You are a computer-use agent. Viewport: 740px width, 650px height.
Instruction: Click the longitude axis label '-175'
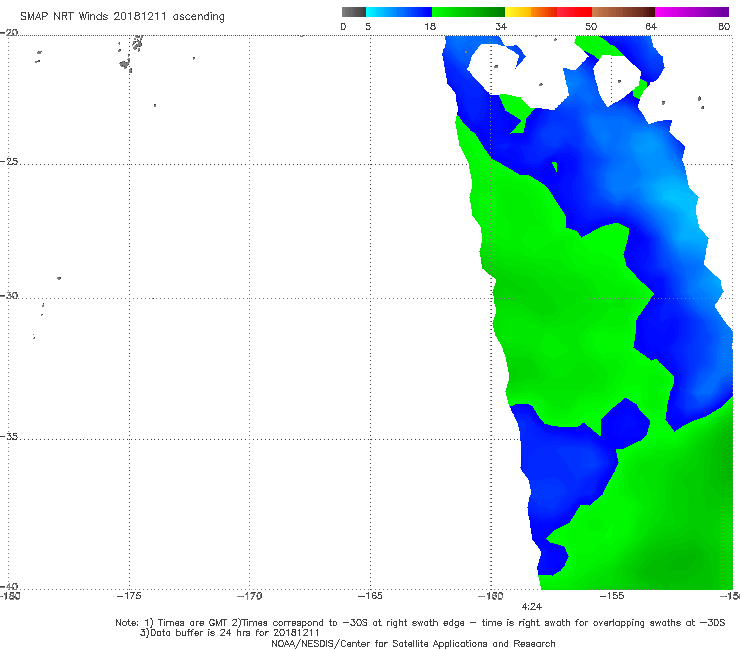[129, 596]
